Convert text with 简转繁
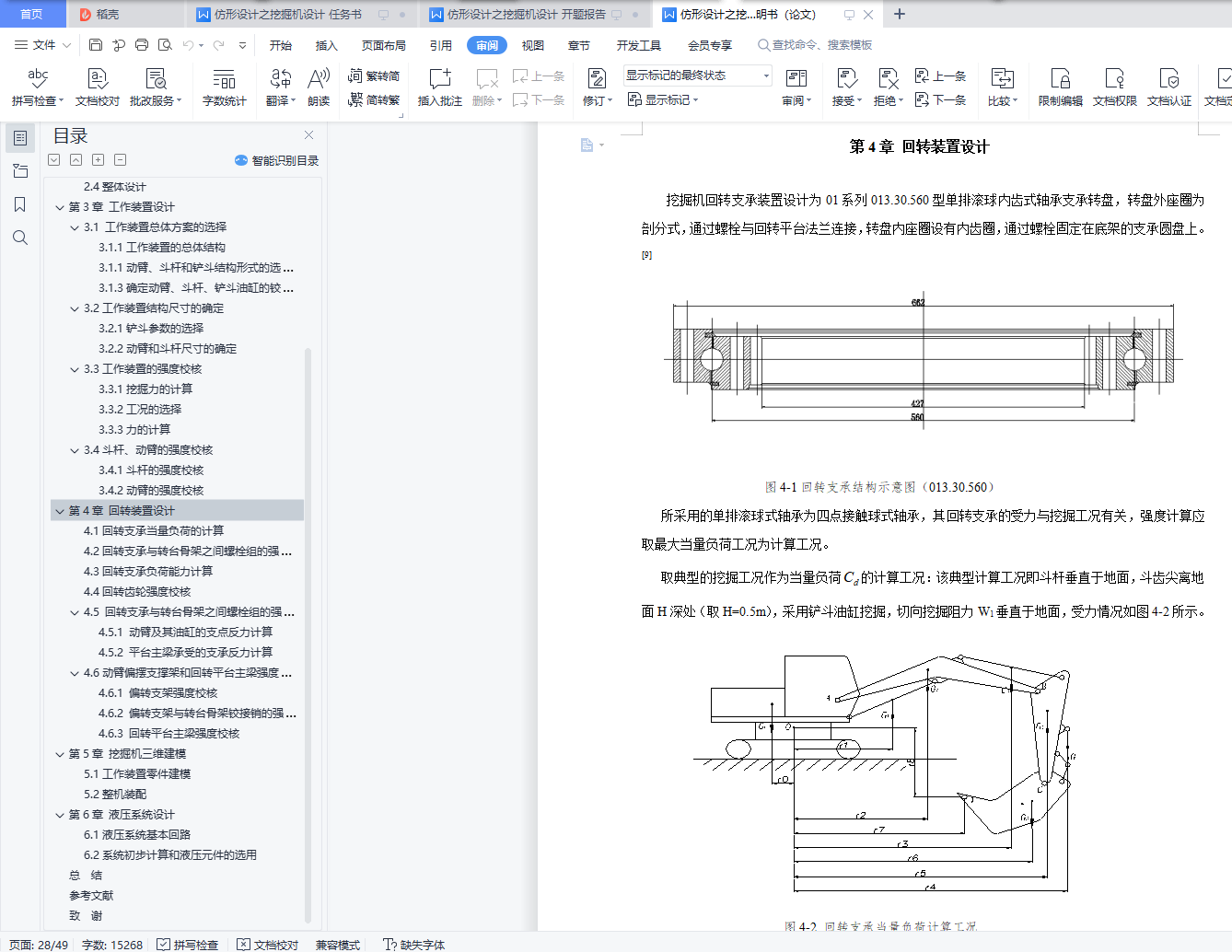1232x952 pixels. (374, 99)
